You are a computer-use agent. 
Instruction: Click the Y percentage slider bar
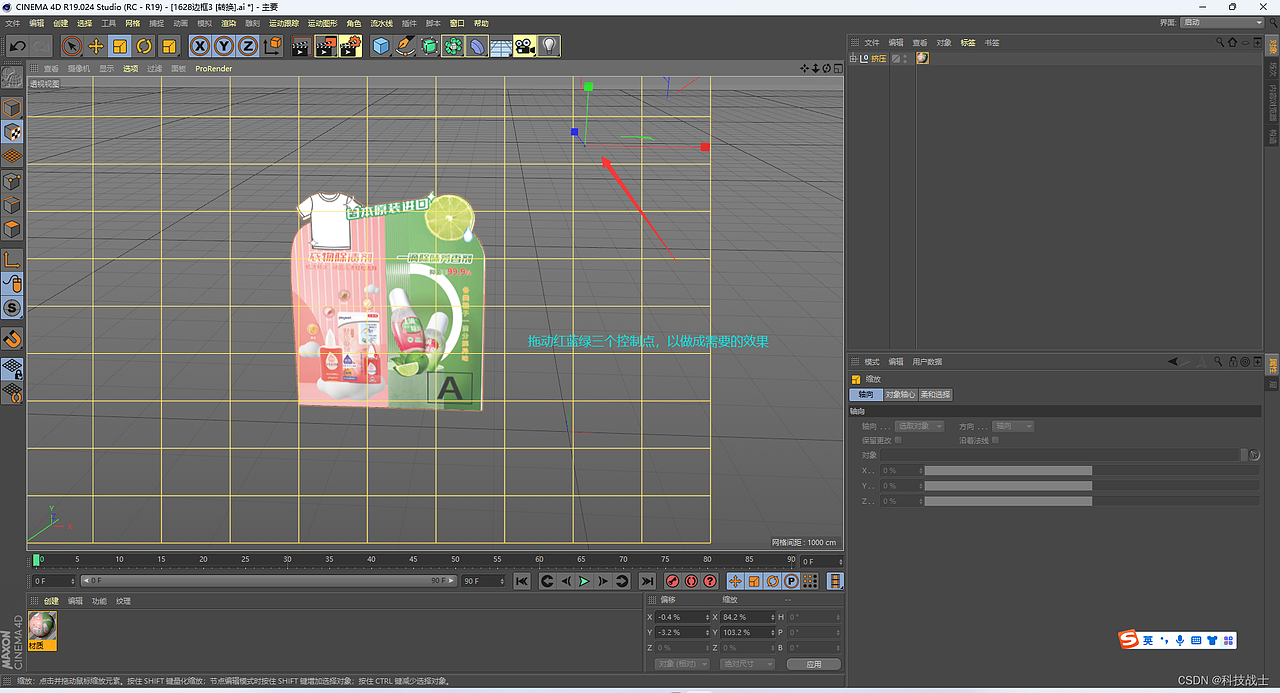[1008, 486]
